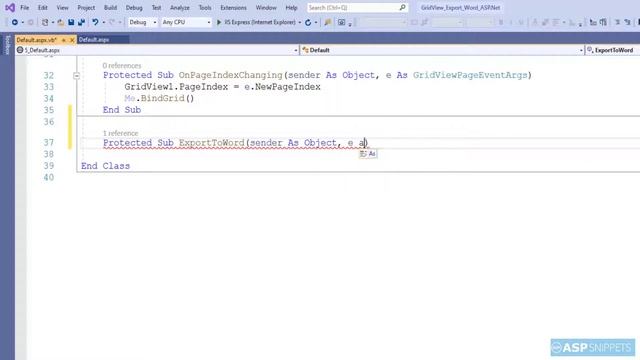The height and width of the screenshot is (360, 640).
Task: Click 'Me.BindGrid()' on line 34
Action: coord(159,98)
